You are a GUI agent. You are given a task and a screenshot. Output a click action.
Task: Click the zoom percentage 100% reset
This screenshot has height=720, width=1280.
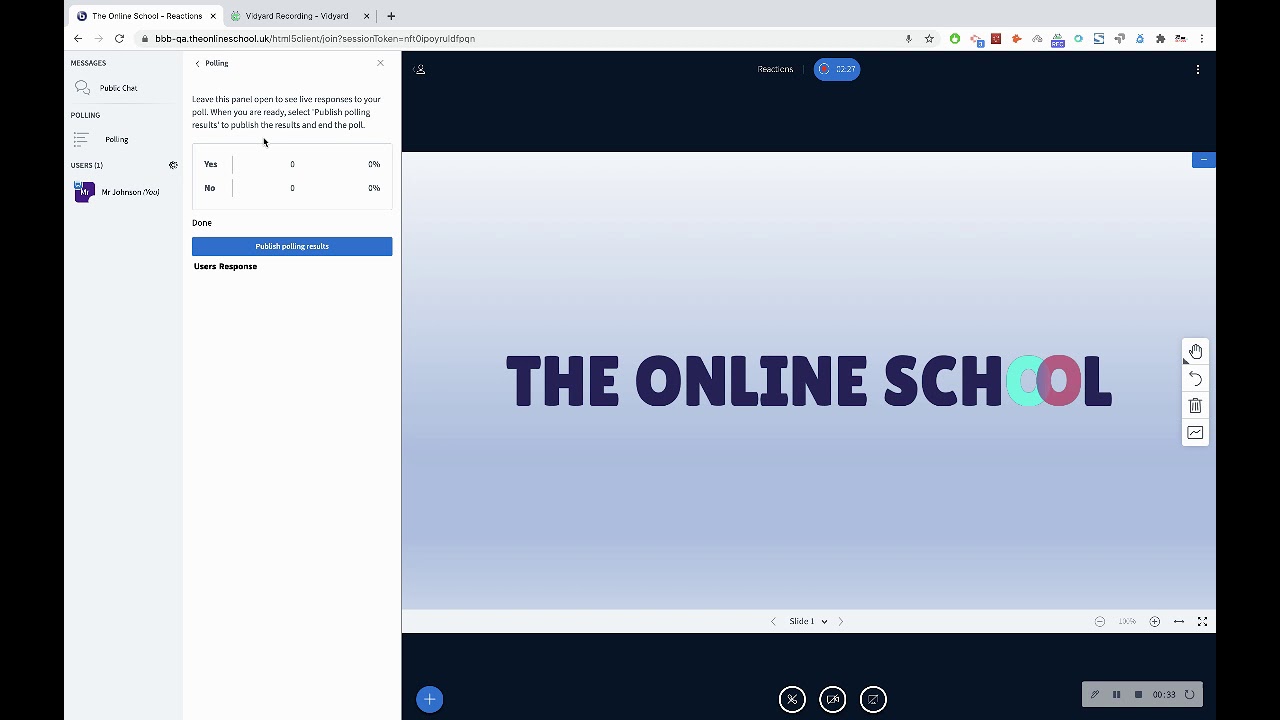pyautogui.click(x=1127, y=621)
